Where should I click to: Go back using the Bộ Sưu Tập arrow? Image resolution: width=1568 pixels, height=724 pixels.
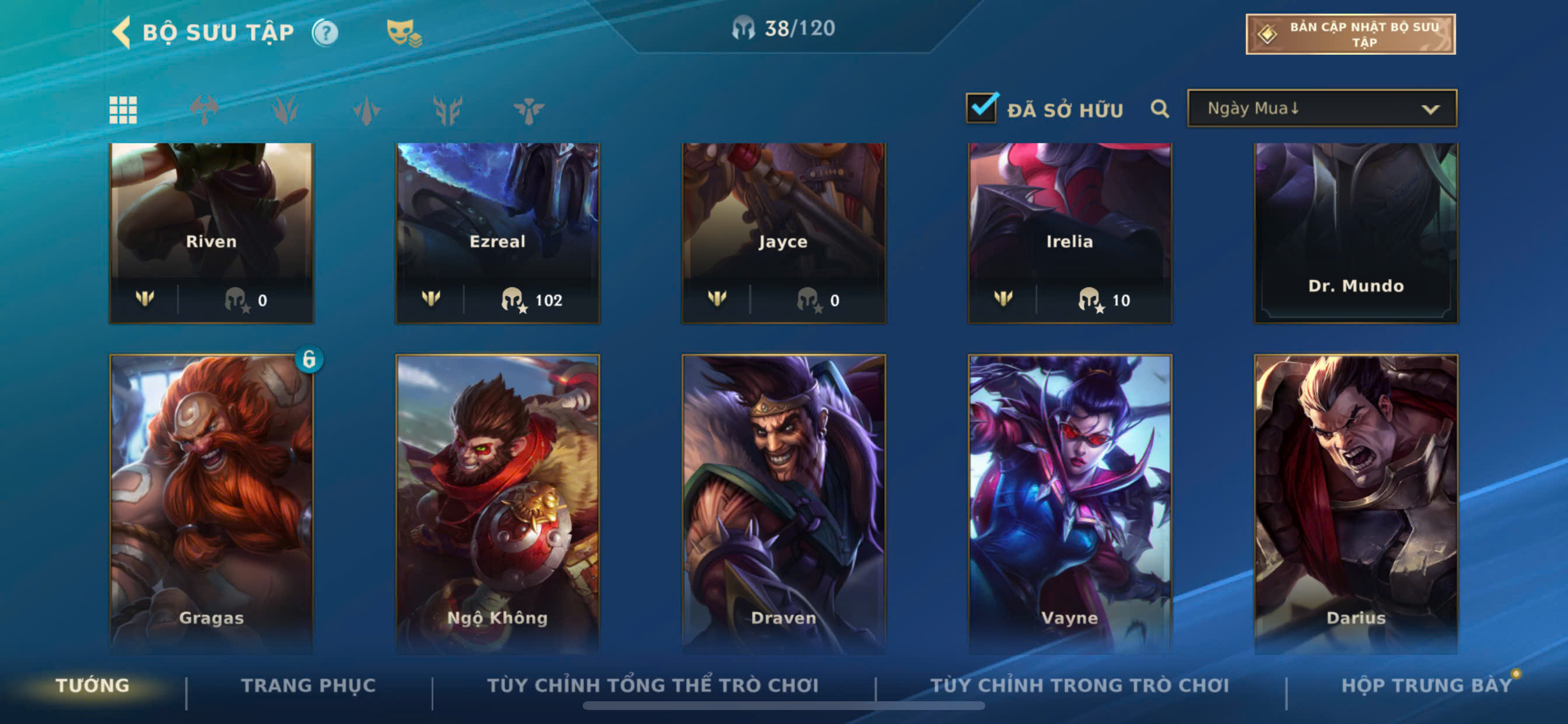click(121, 32)
